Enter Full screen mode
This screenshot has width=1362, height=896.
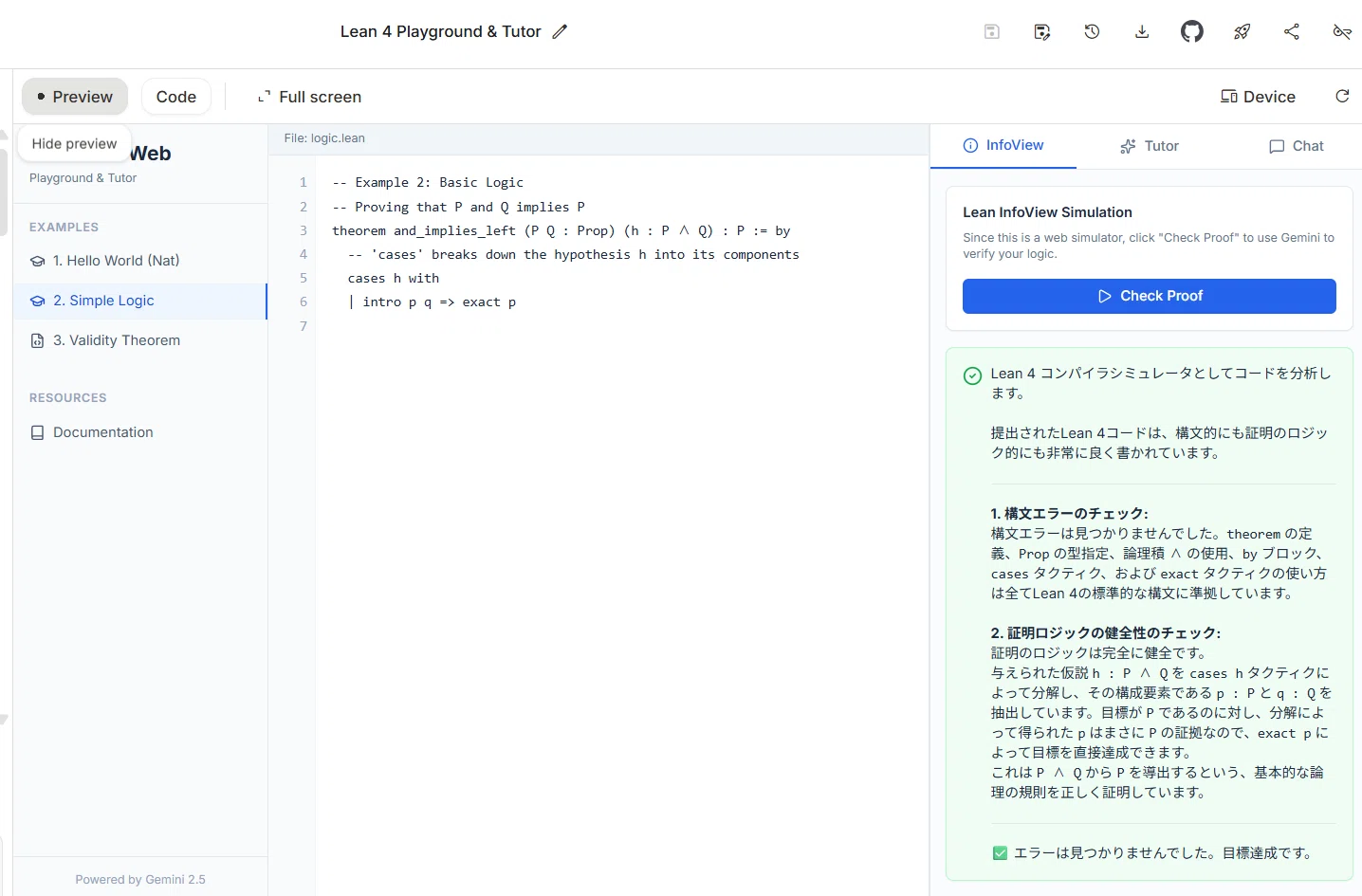pyautogui.click(x=309, y=97)
